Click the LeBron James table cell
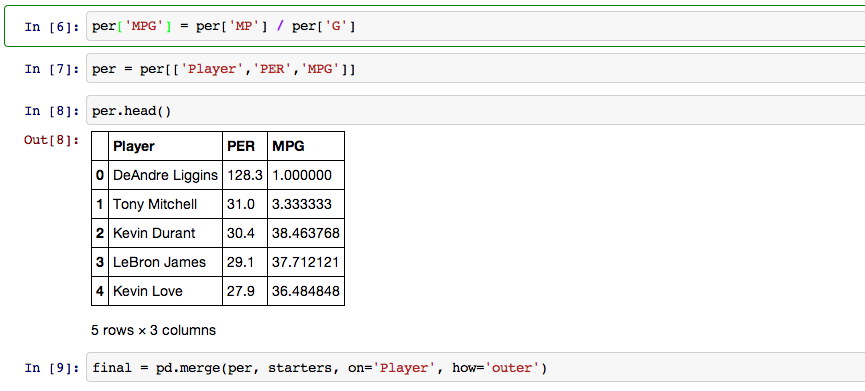The image size is (865, 391). pyautogui.click(x=165, y=262)
